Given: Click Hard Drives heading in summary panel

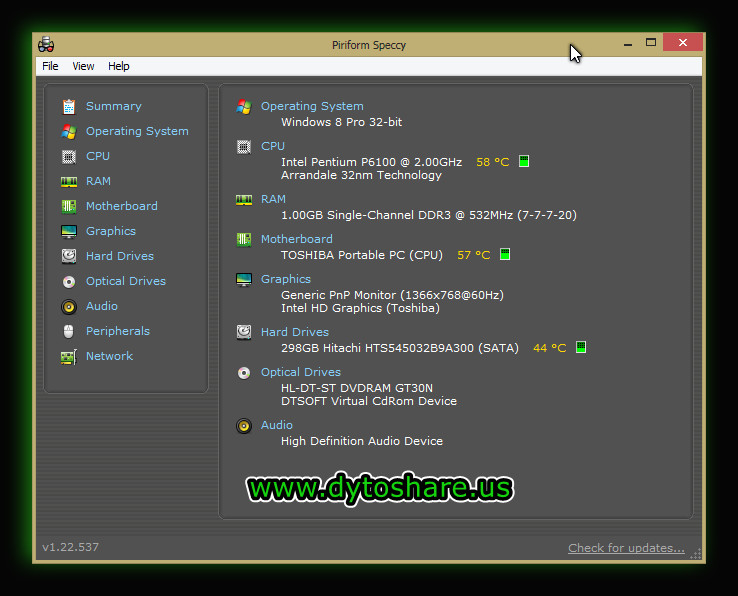Looking at the screenshot, I should tap(295, 332).
